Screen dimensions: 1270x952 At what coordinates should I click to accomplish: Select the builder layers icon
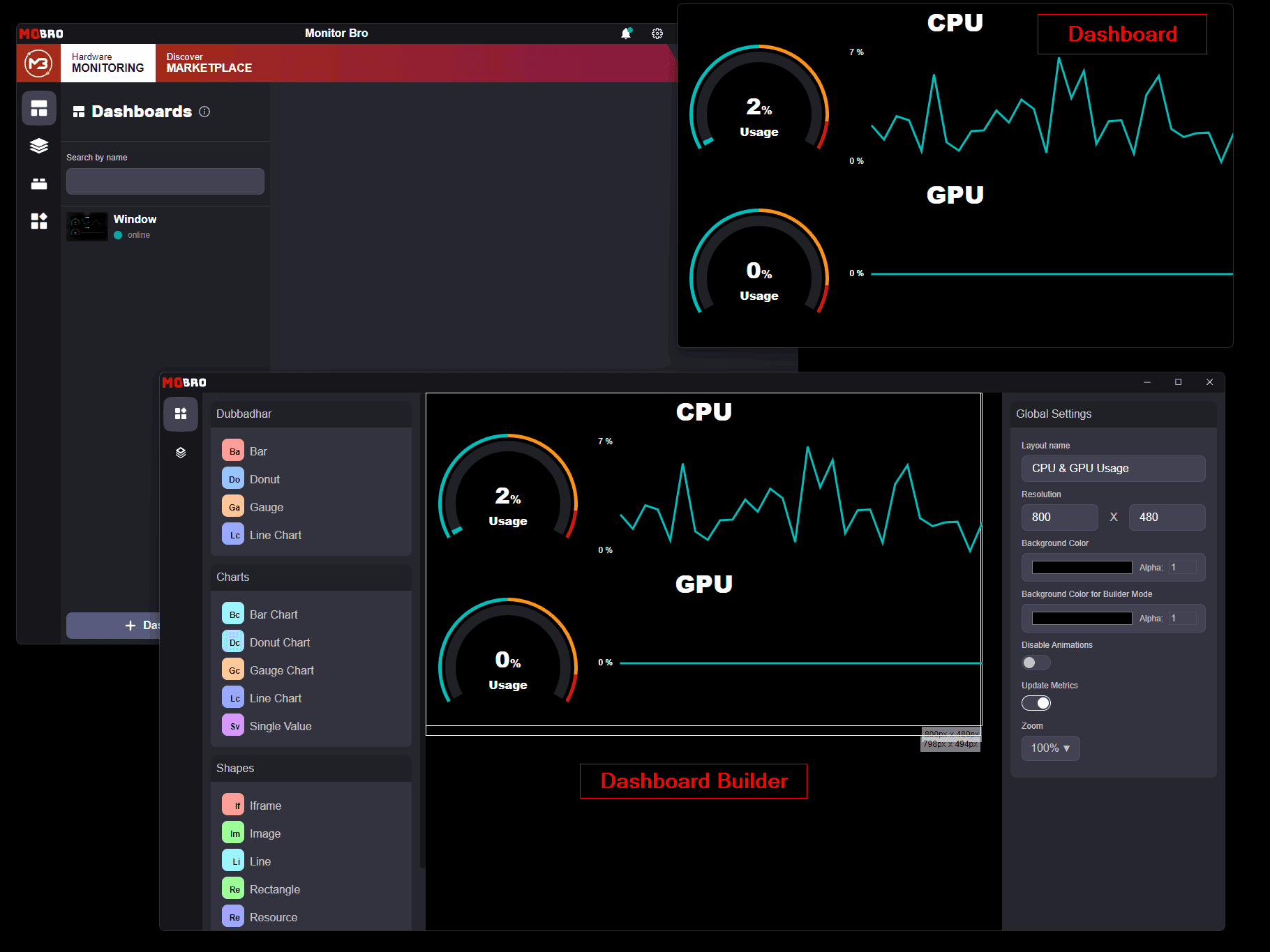coord(181,453)
